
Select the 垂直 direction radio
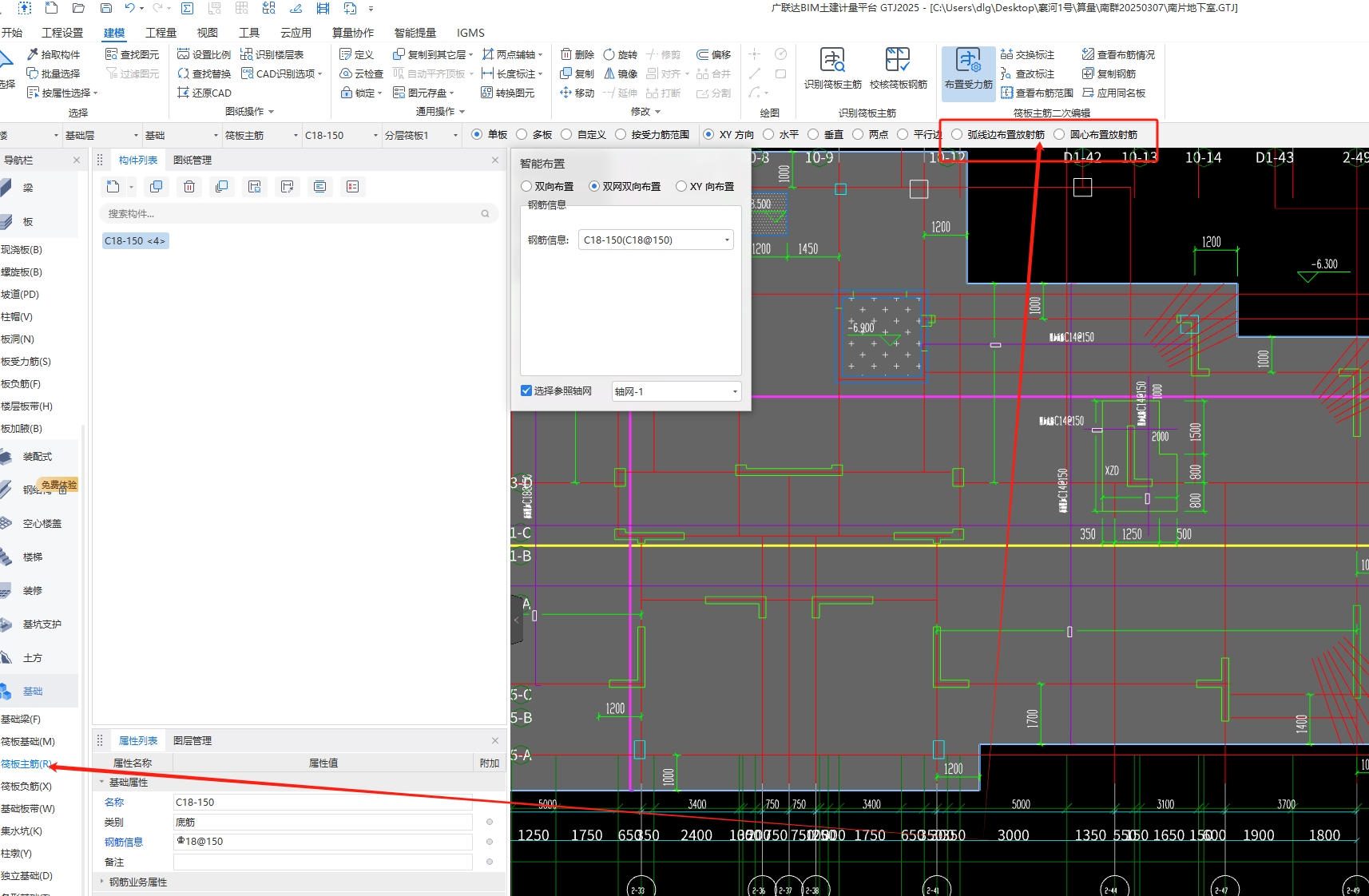tap(825, 134)
